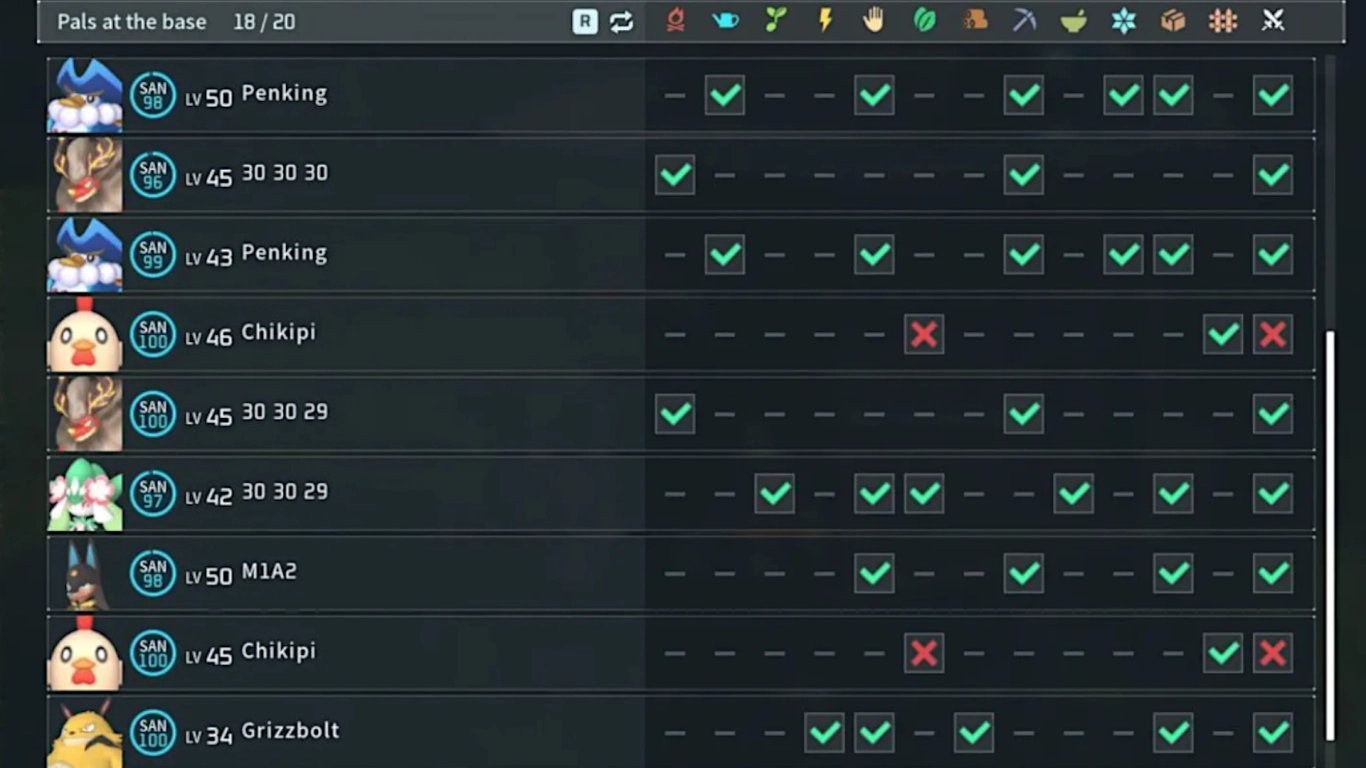Toggle Gathering red X for level 46 Chikipi

[924, 335]
